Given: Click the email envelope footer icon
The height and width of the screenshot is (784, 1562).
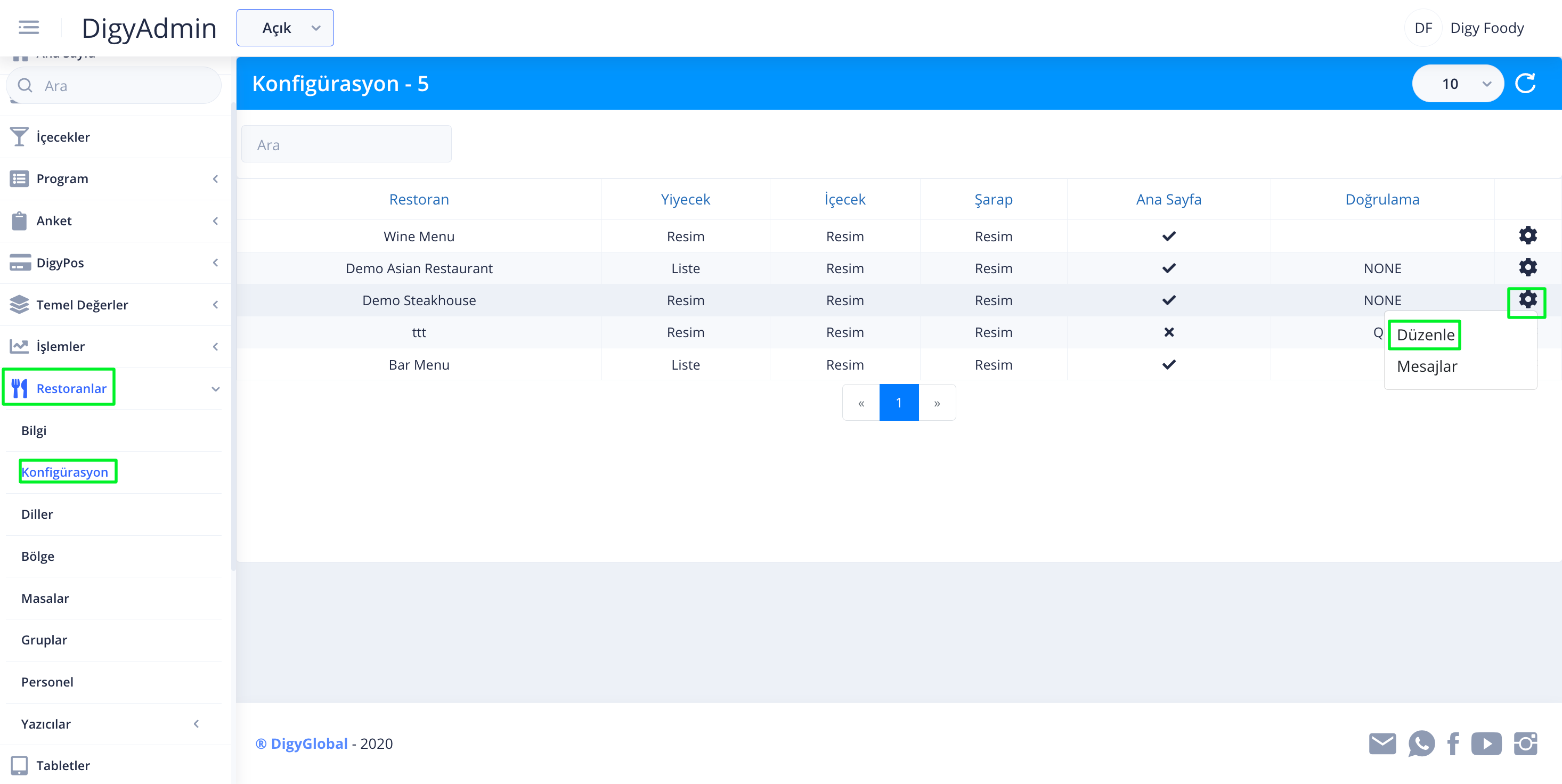Looking at the screenshot, I should (1382, 744).
